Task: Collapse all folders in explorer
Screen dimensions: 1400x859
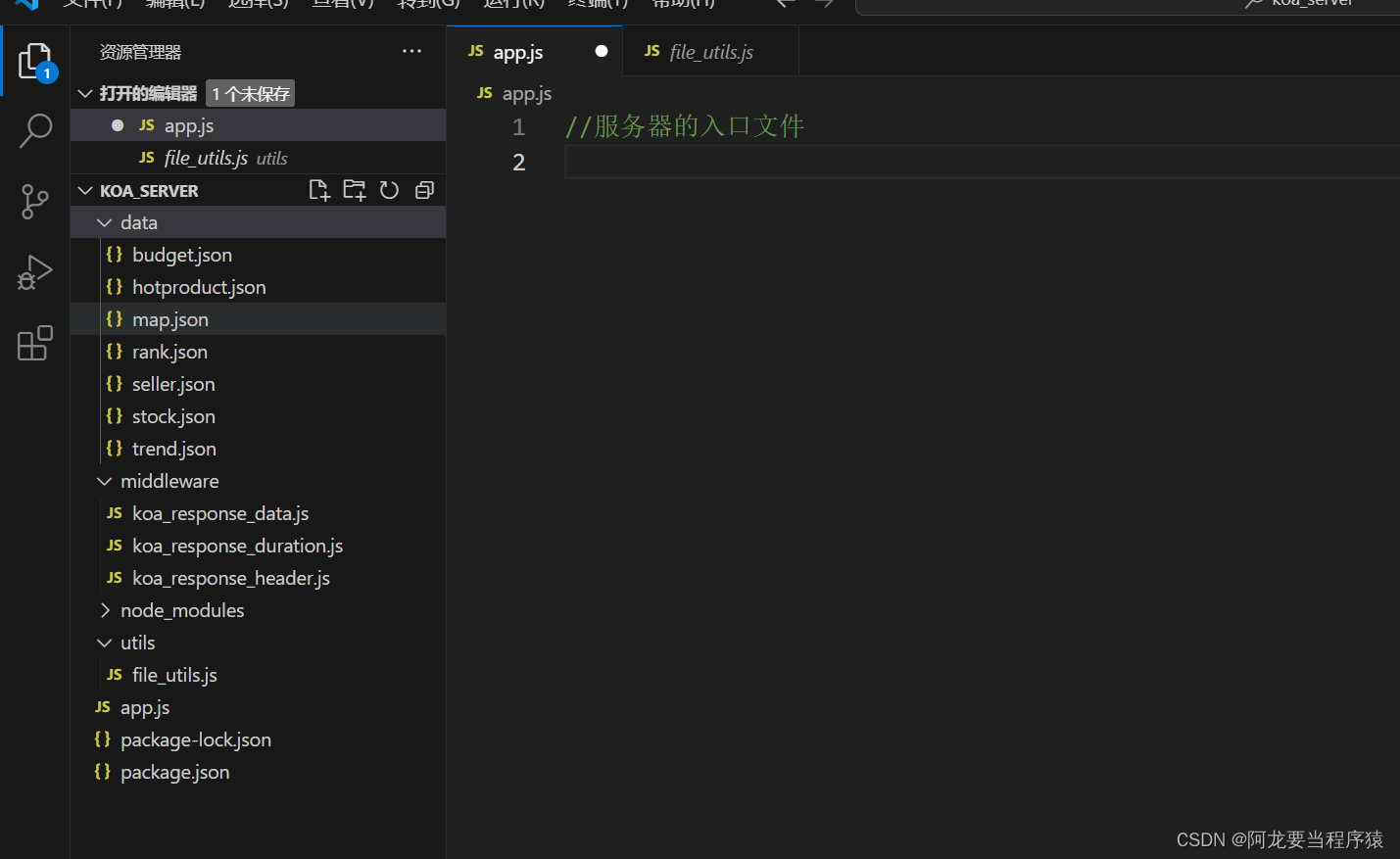Action: [x=424, y=190]
